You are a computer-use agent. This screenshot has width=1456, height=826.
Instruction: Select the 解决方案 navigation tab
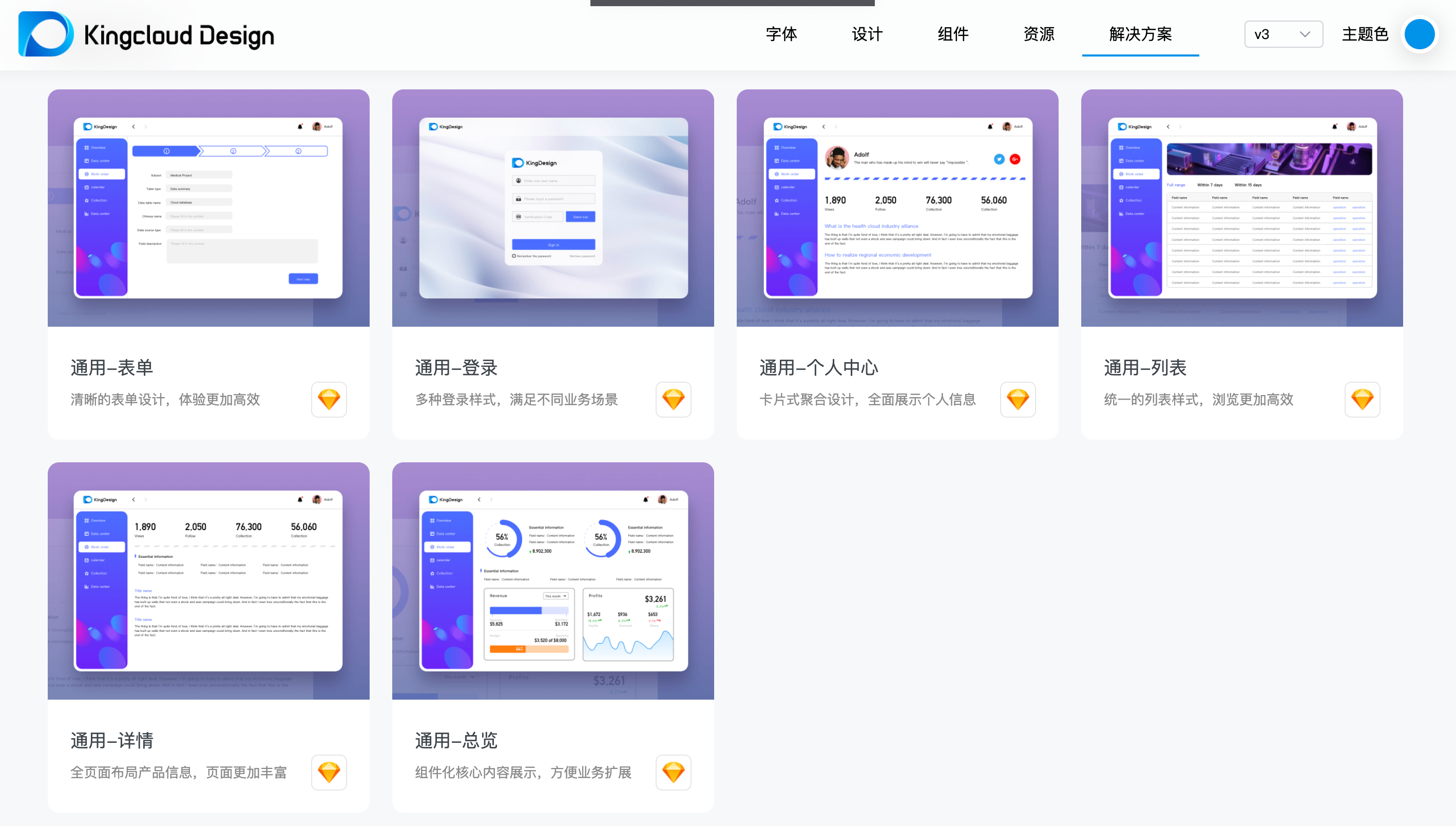[1140, 34]
